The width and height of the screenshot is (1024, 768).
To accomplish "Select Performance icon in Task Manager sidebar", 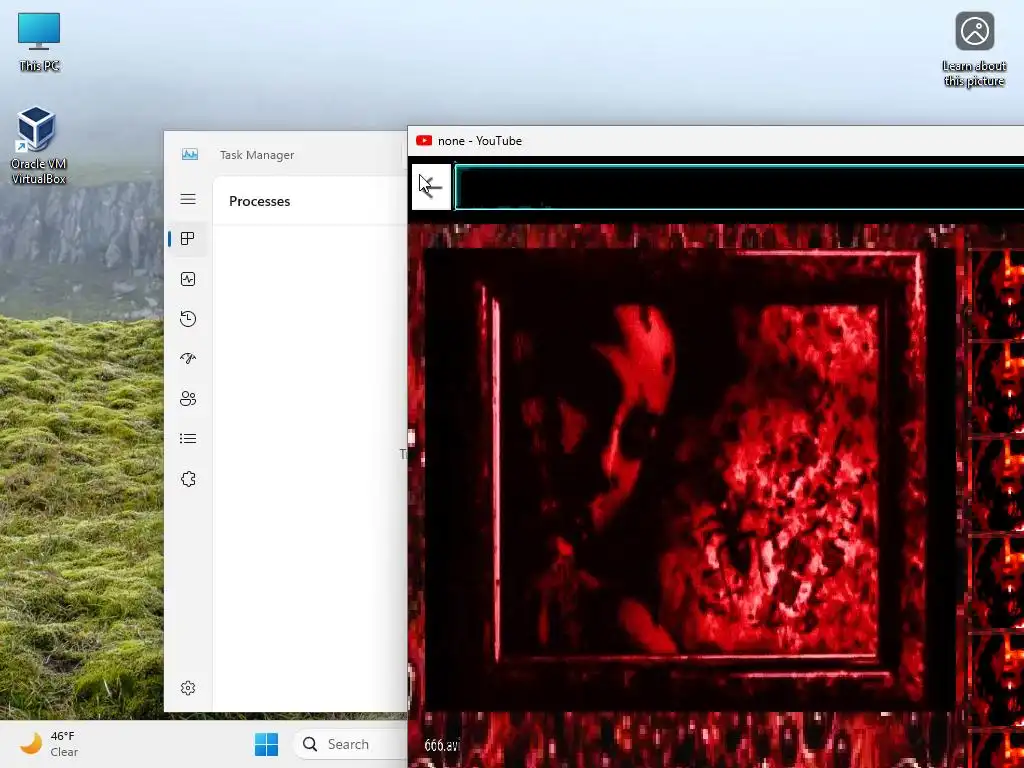I will coord(188,279).
